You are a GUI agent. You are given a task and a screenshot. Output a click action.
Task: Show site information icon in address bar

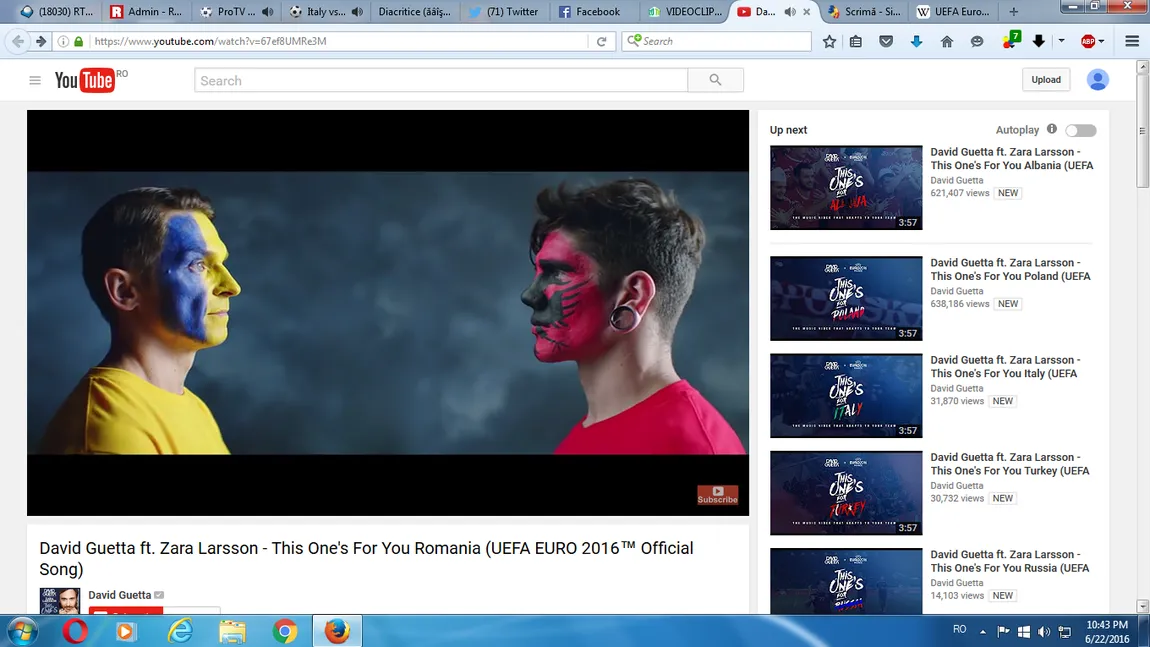coord(63,41)
